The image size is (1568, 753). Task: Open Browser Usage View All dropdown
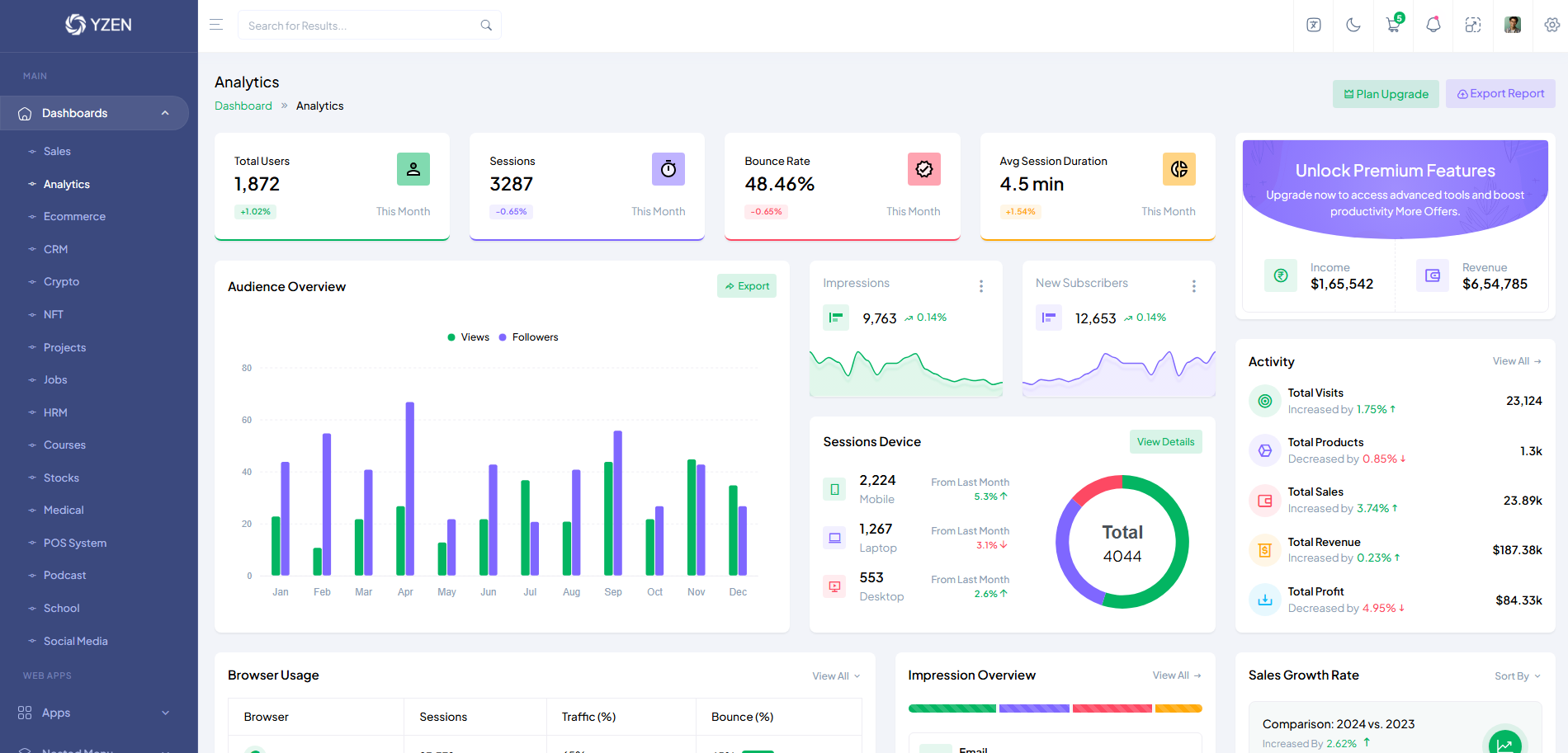coord(836,676)
